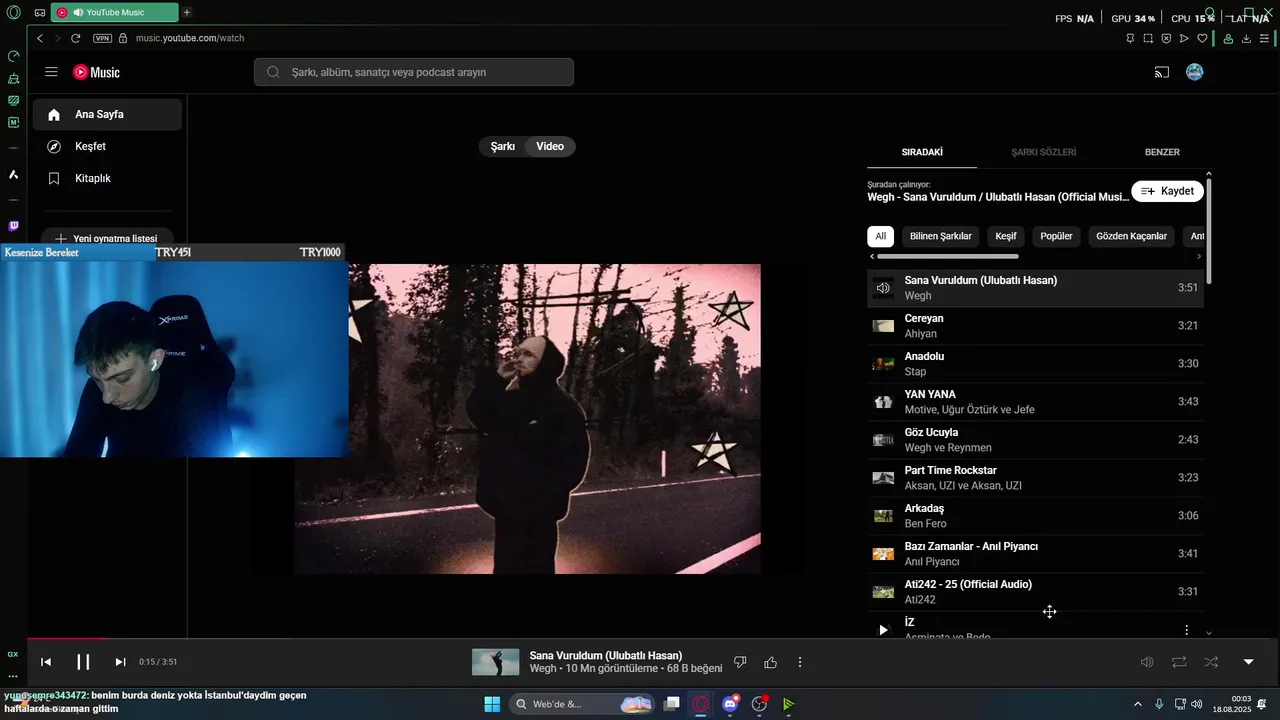The height and width of the screenshot is (720, 1280).
Task: Like the current song
Action: [x=771, y=662]
